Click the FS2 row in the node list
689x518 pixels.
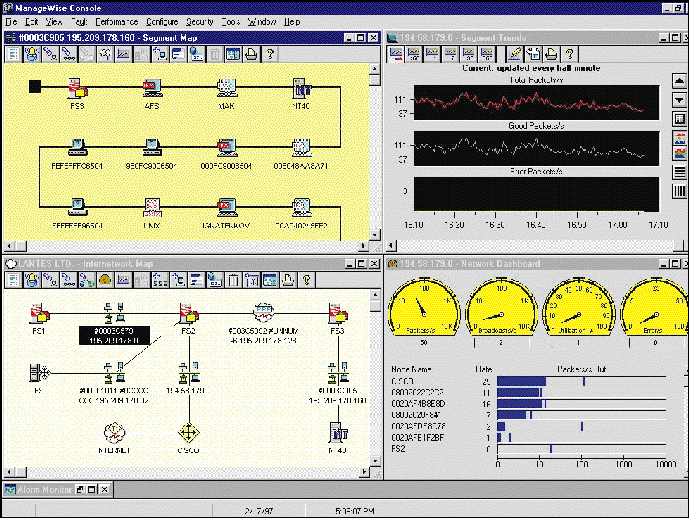click(x=528, y=449)
